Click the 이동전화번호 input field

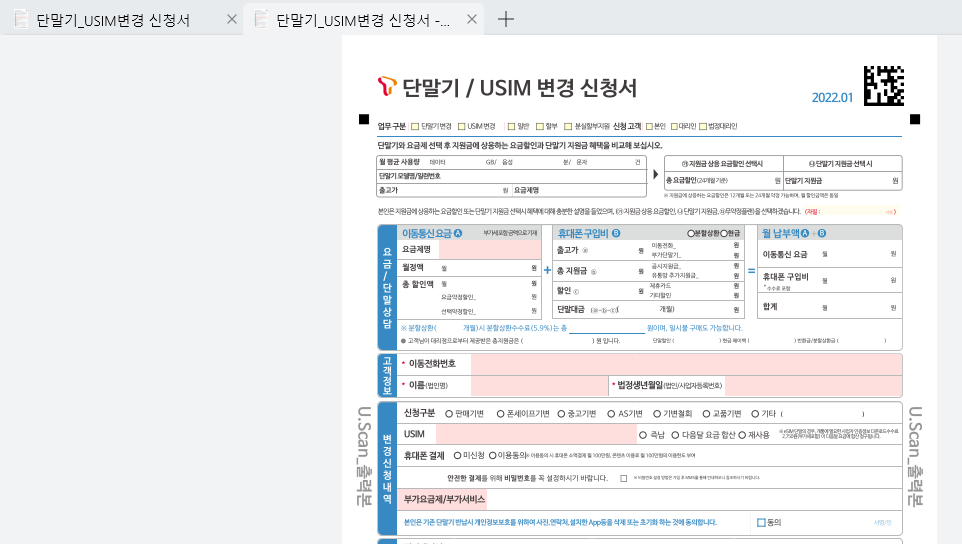(x=687, y=364)
